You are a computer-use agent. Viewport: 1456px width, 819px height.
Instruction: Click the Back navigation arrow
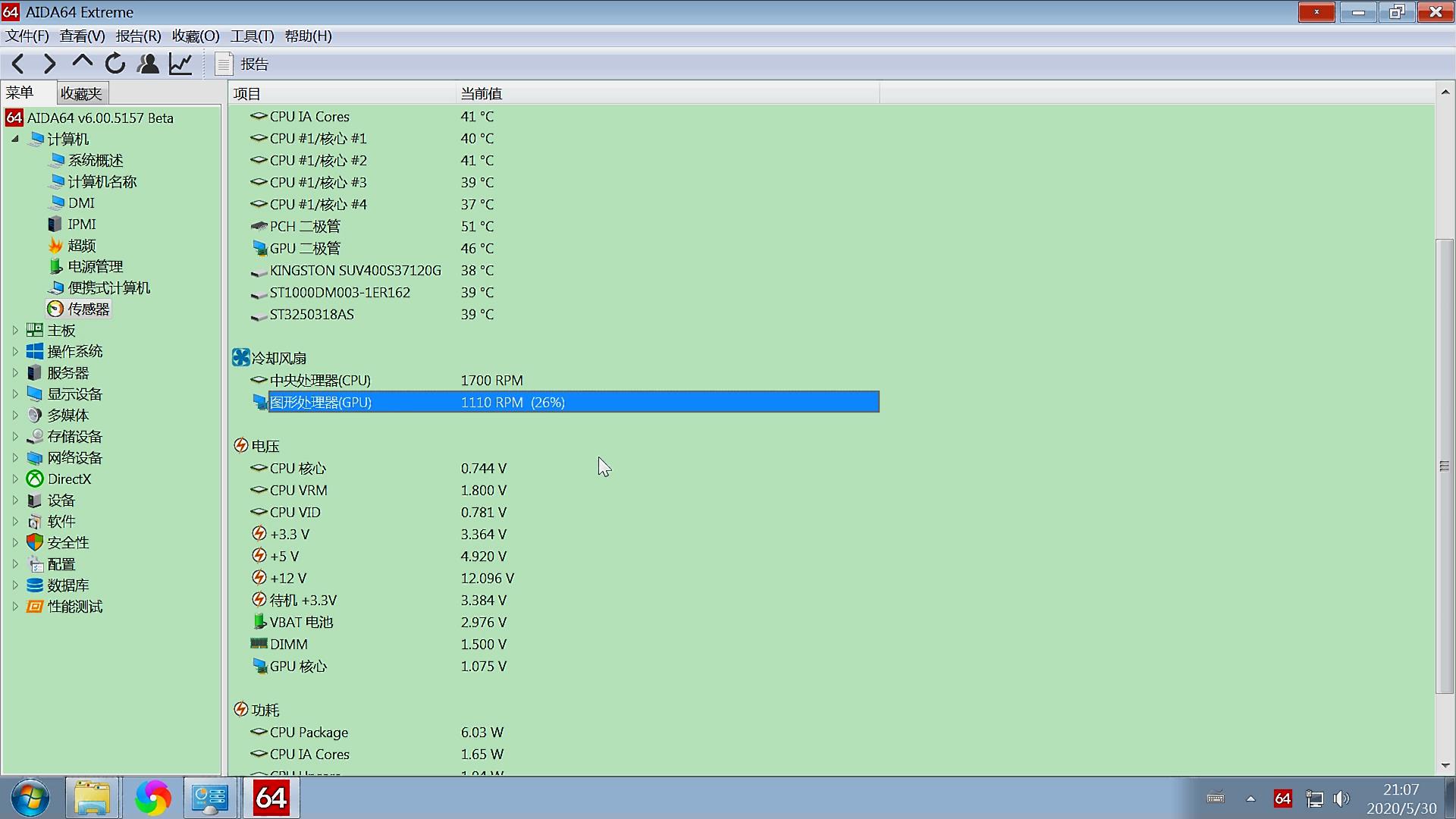[18, 64]
